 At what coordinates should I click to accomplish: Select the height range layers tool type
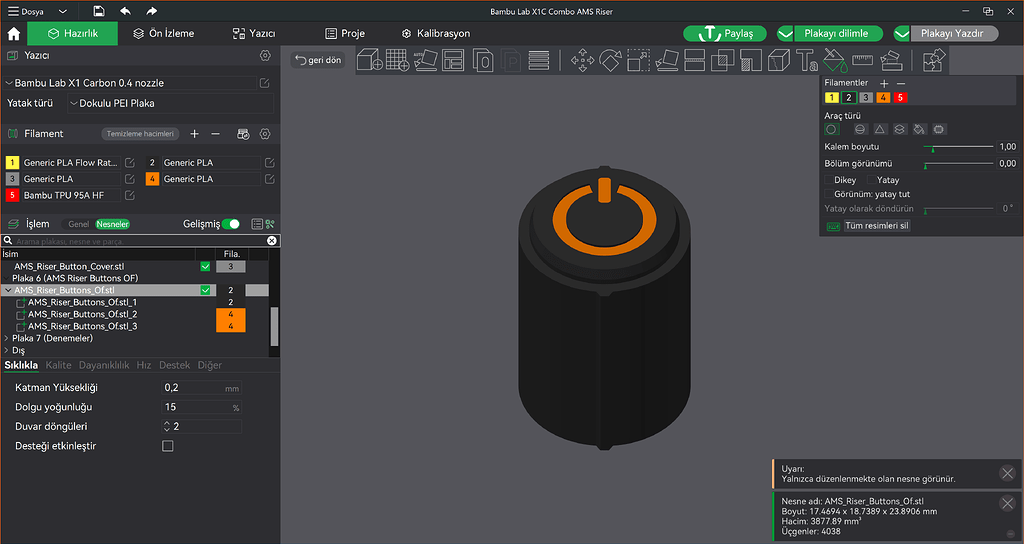click(899, 129)
